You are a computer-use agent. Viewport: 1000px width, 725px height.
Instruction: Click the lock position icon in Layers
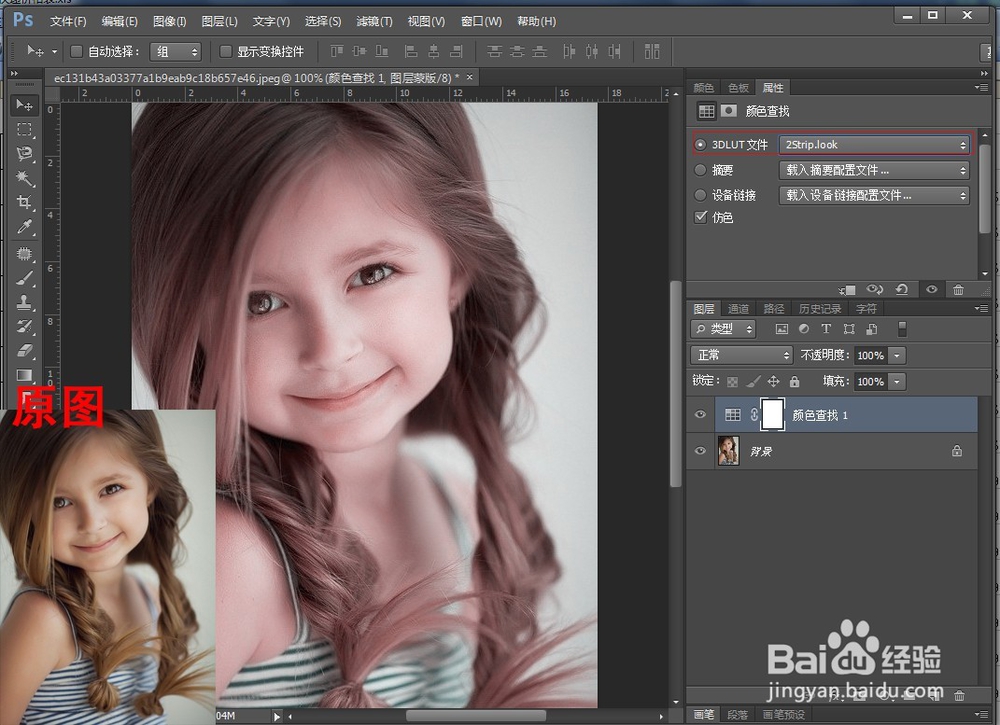(775, 381)
